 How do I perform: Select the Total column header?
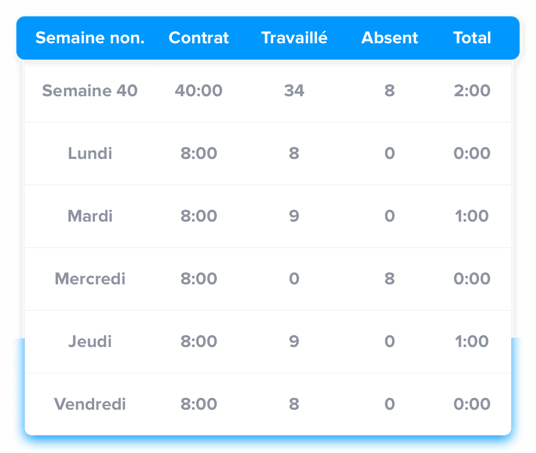472,38
